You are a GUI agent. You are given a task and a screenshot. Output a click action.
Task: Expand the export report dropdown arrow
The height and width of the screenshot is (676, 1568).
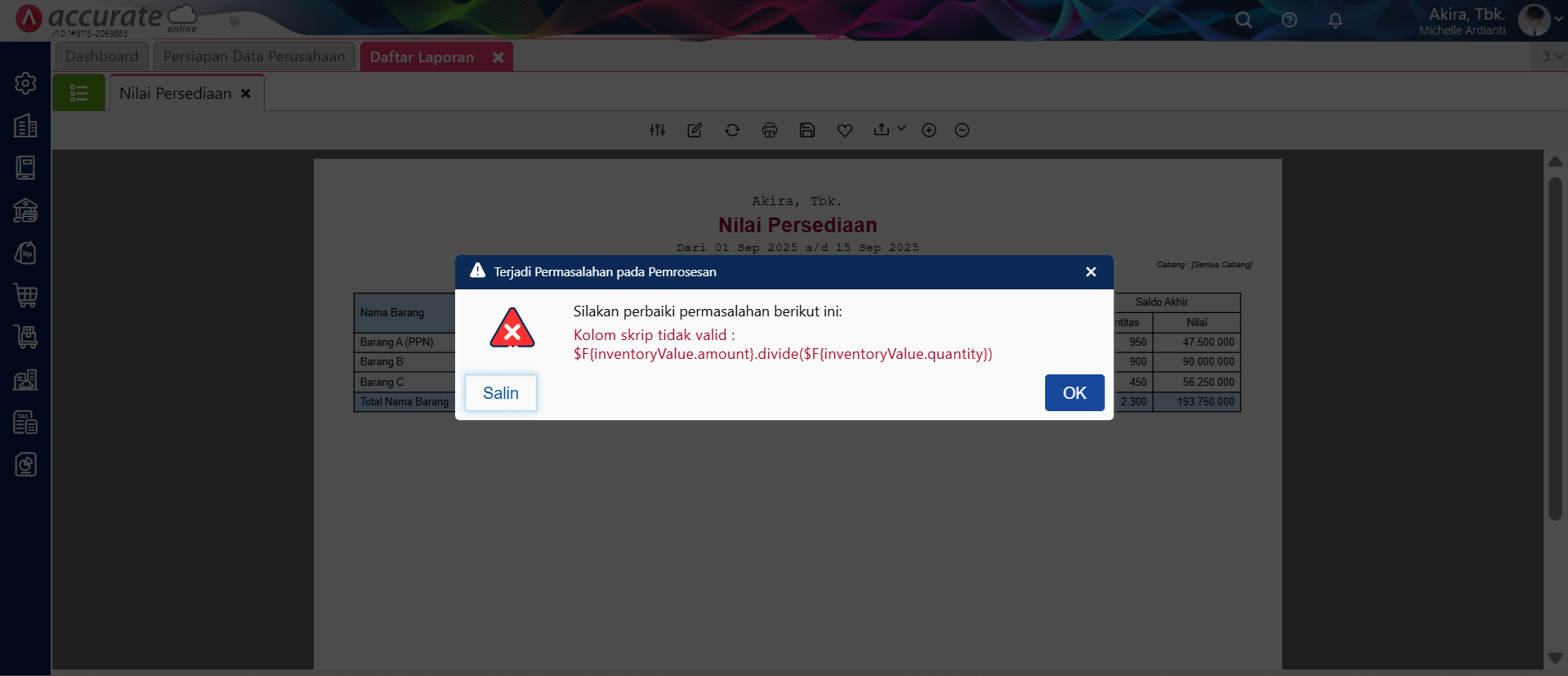[901, 129]
